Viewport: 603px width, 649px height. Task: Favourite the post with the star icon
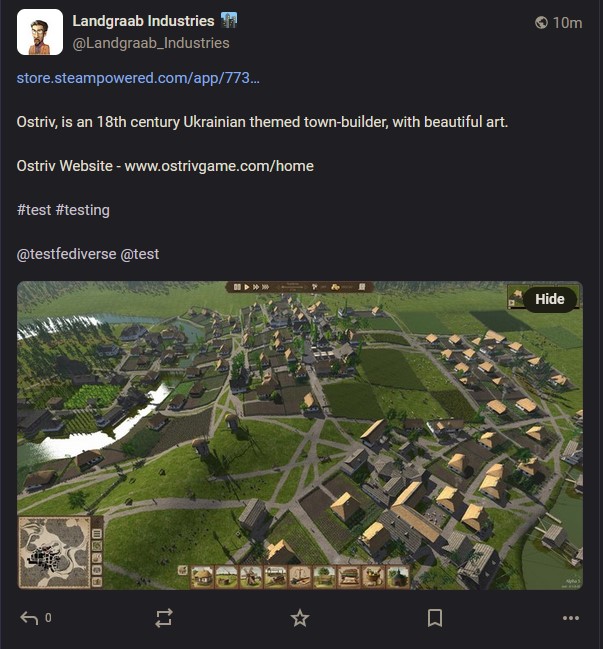300,618
